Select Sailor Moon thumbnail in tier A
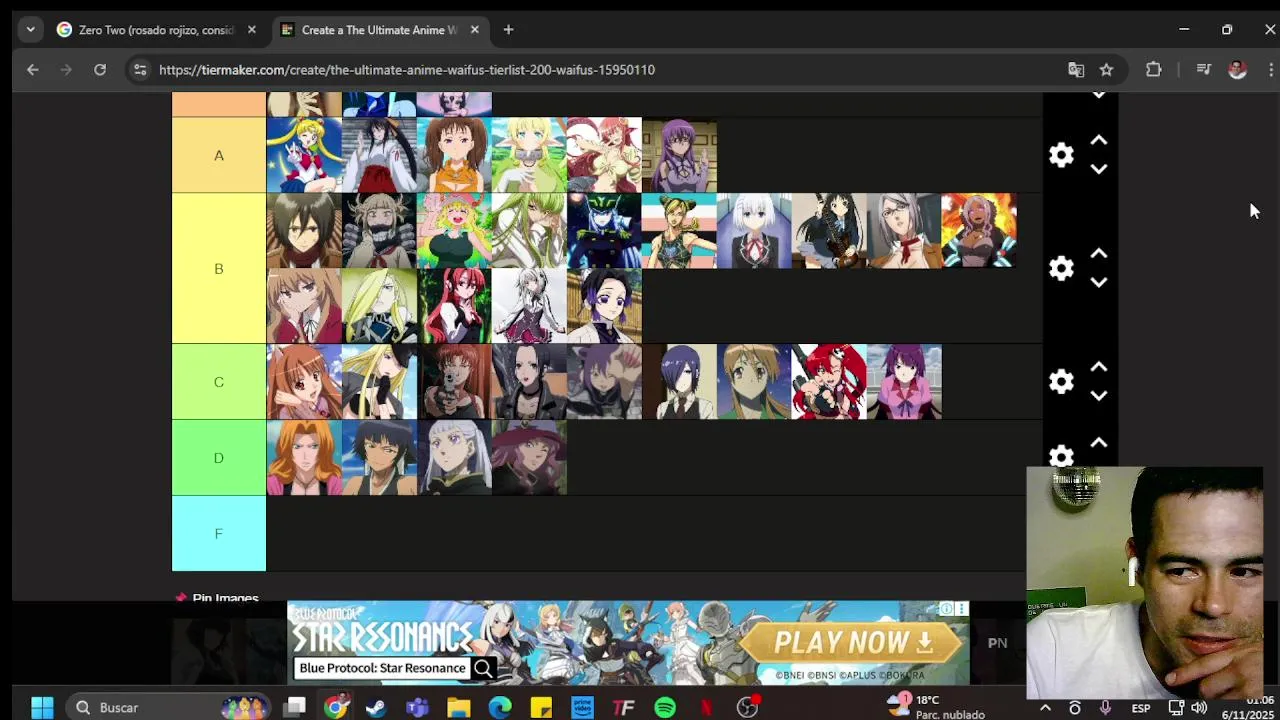The image size is (1280, 720). pos(304,155)
